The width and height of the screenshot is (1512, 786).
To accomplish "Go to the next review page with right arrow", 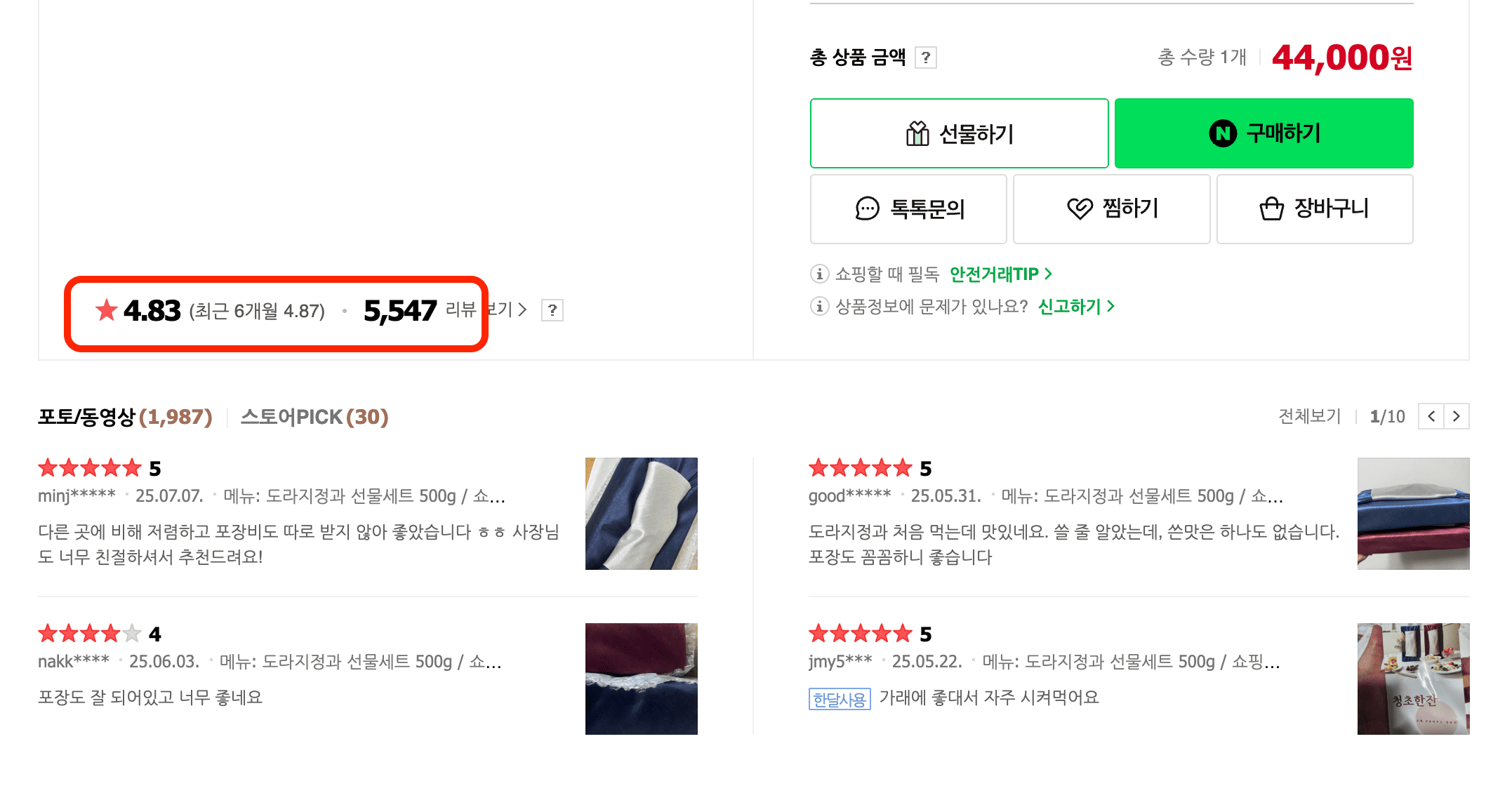I will (1457, 415).
